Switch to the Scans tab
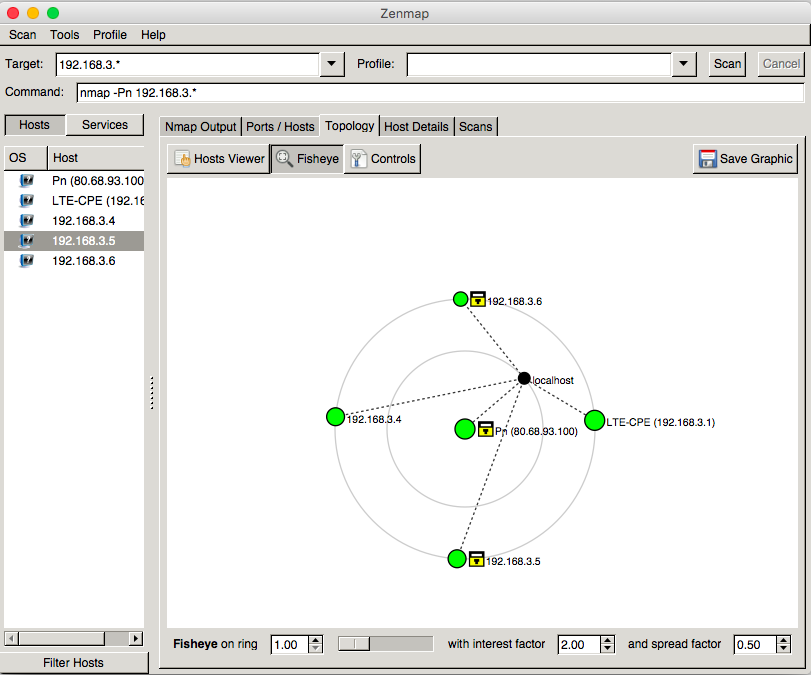This screenshot has height=675, width=811. coord(475,127)
